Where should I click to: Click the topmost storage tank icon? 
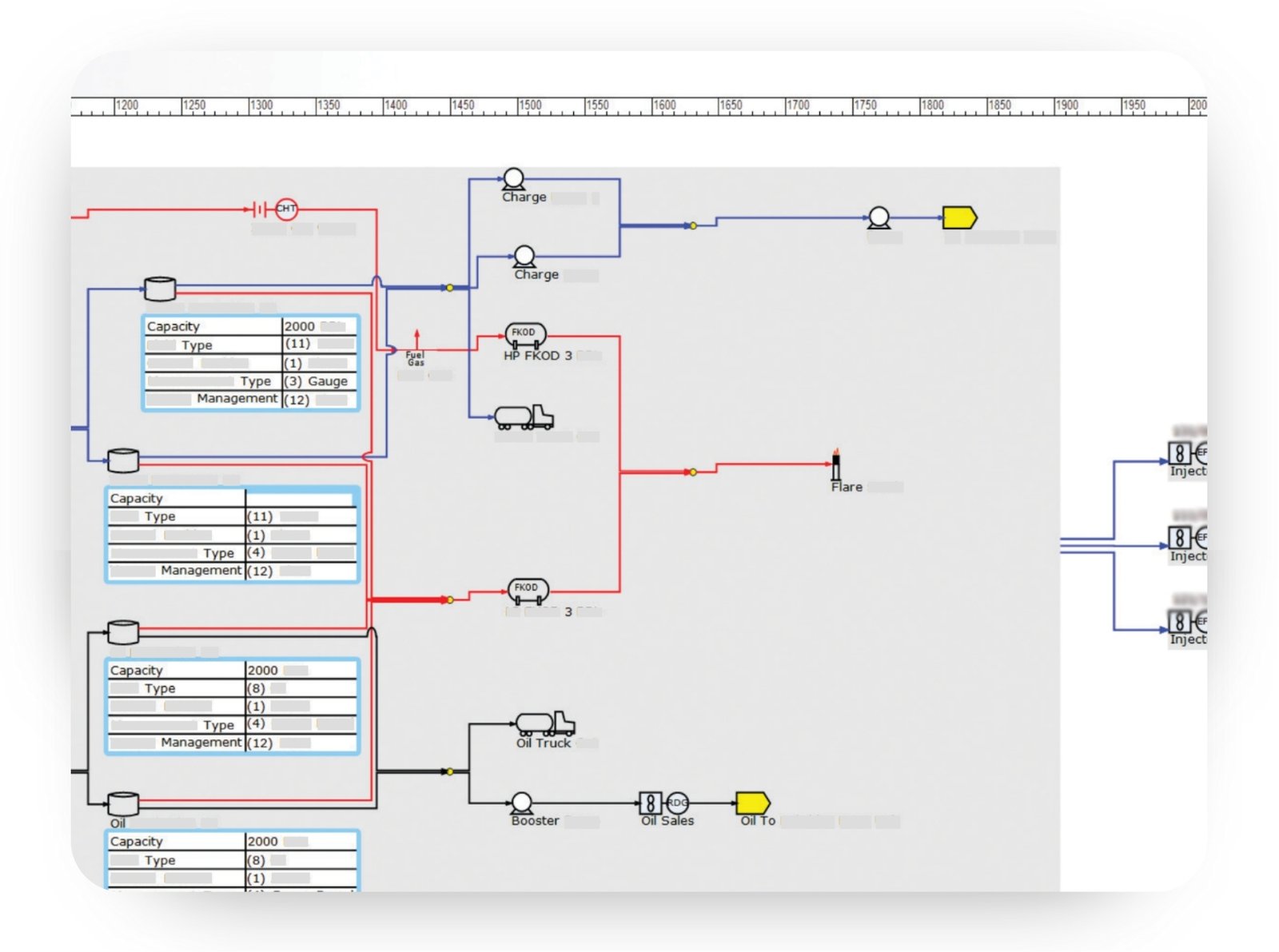160,289
